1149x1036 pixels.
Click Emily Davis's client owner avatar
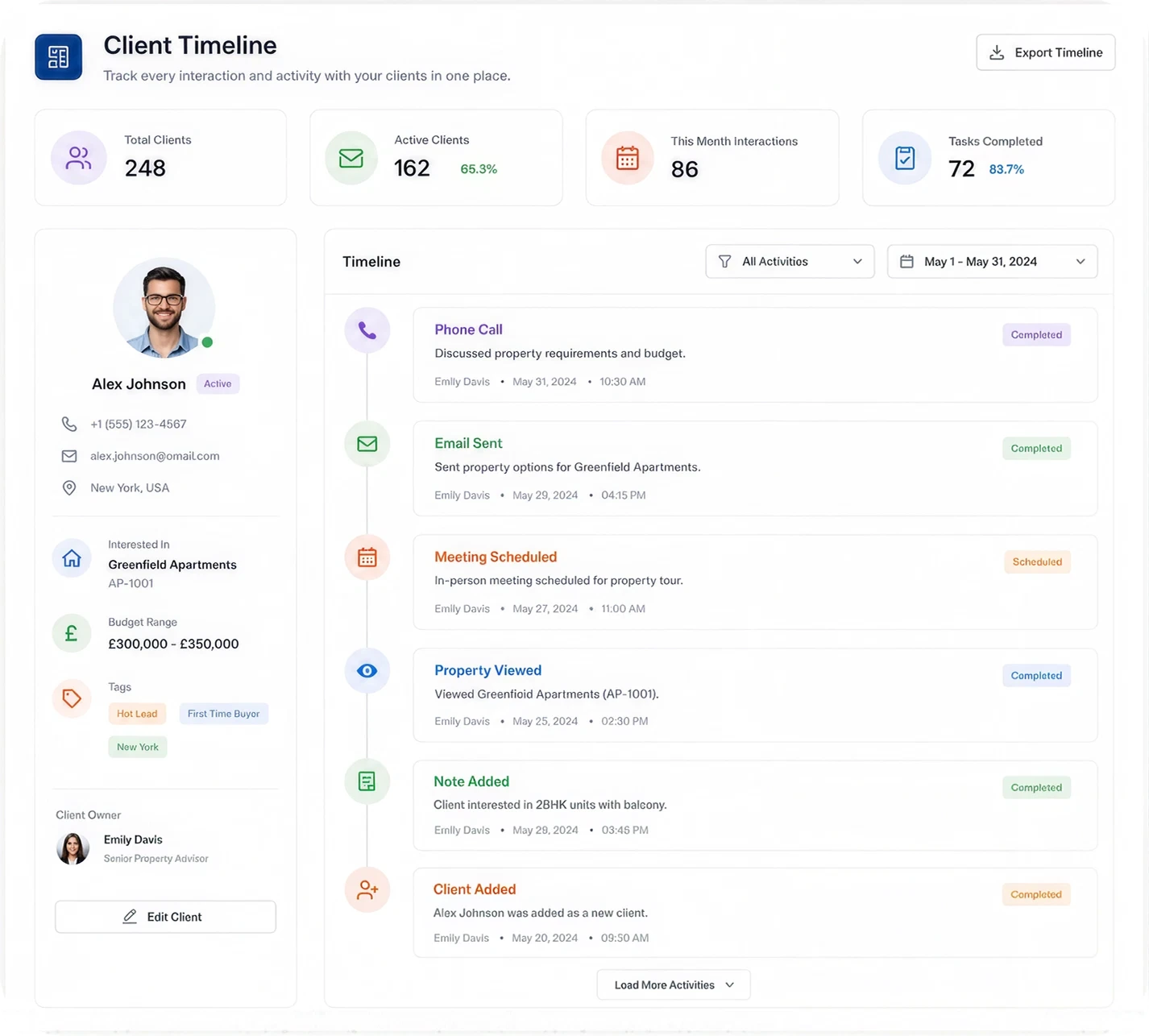click(73, 849)
